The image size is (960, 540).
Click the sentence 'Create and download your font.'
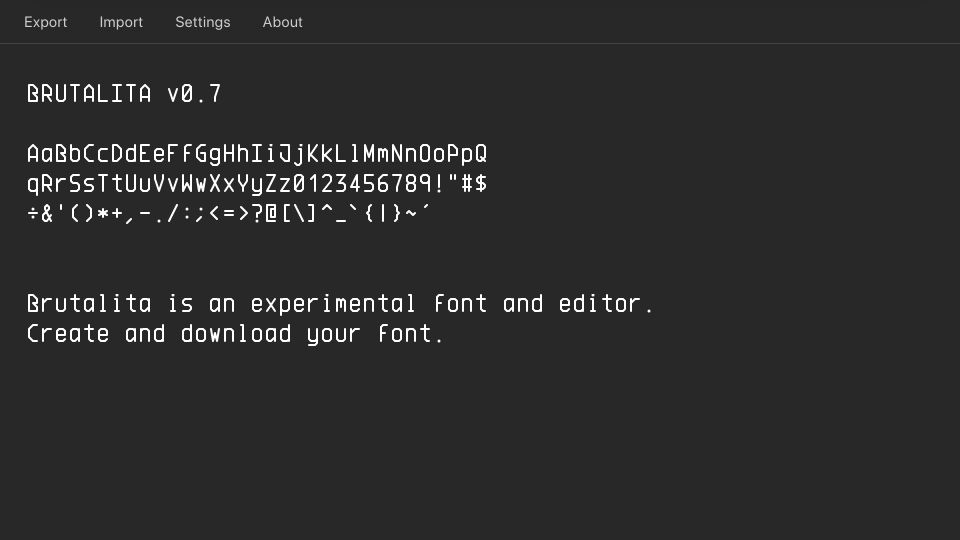point(235,334)
